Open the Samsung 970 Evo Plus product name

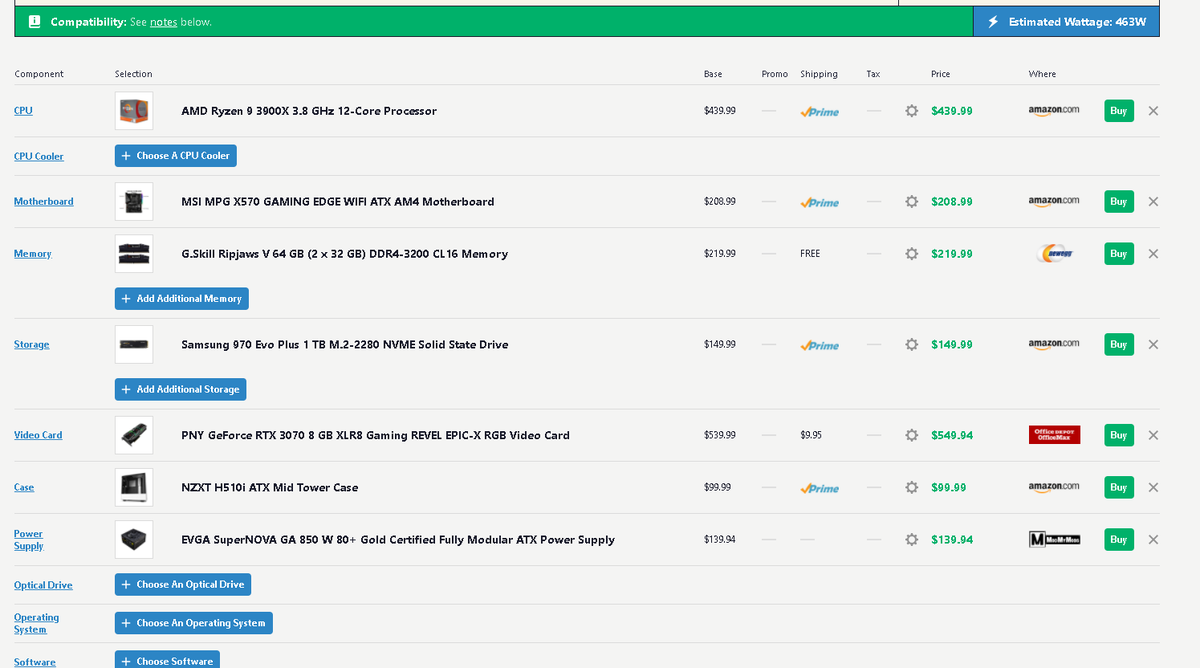coord(344,344)
